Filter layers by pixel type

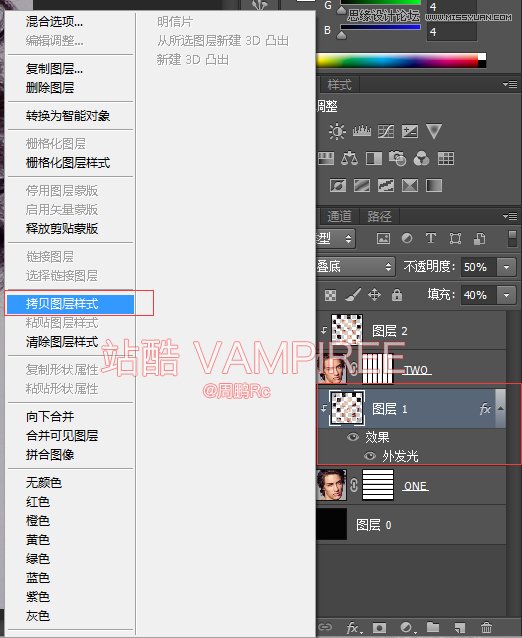(383, 238)
